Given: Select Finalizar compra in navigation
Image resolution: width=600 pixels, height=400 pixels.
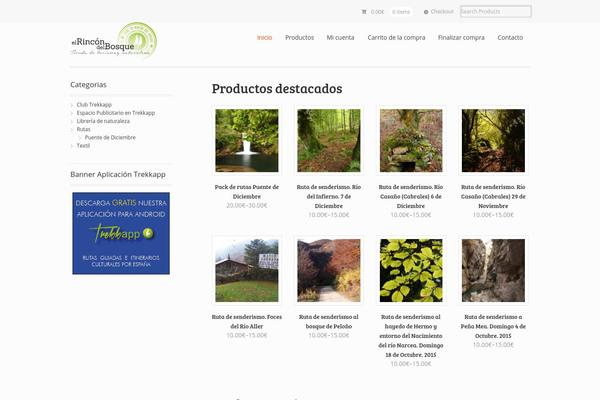Looking at the screenshot, I should coord(461,37).
